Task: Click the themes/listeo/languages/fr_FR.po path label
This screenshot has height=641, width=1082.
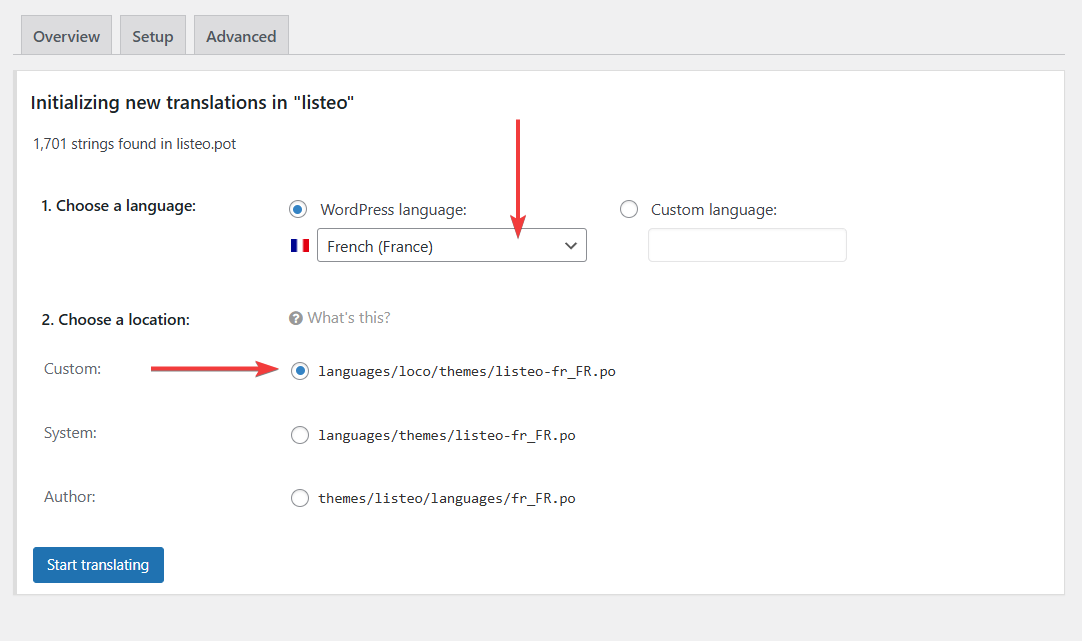Action: pyautogui.click(x=446, y=498)
